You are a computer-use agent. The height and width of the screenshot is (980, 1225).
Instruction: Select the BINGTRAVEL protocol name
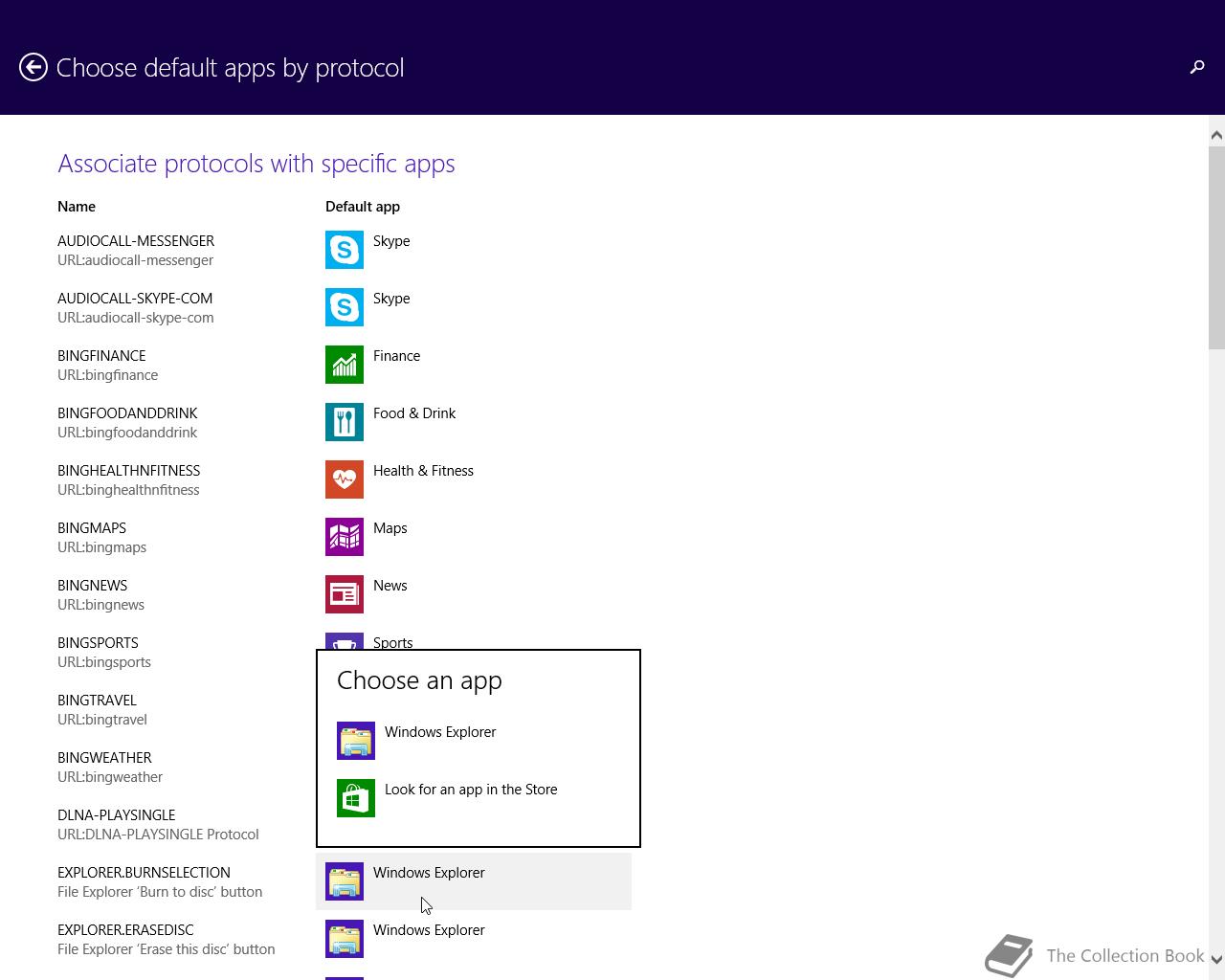(x=97, y=701)
